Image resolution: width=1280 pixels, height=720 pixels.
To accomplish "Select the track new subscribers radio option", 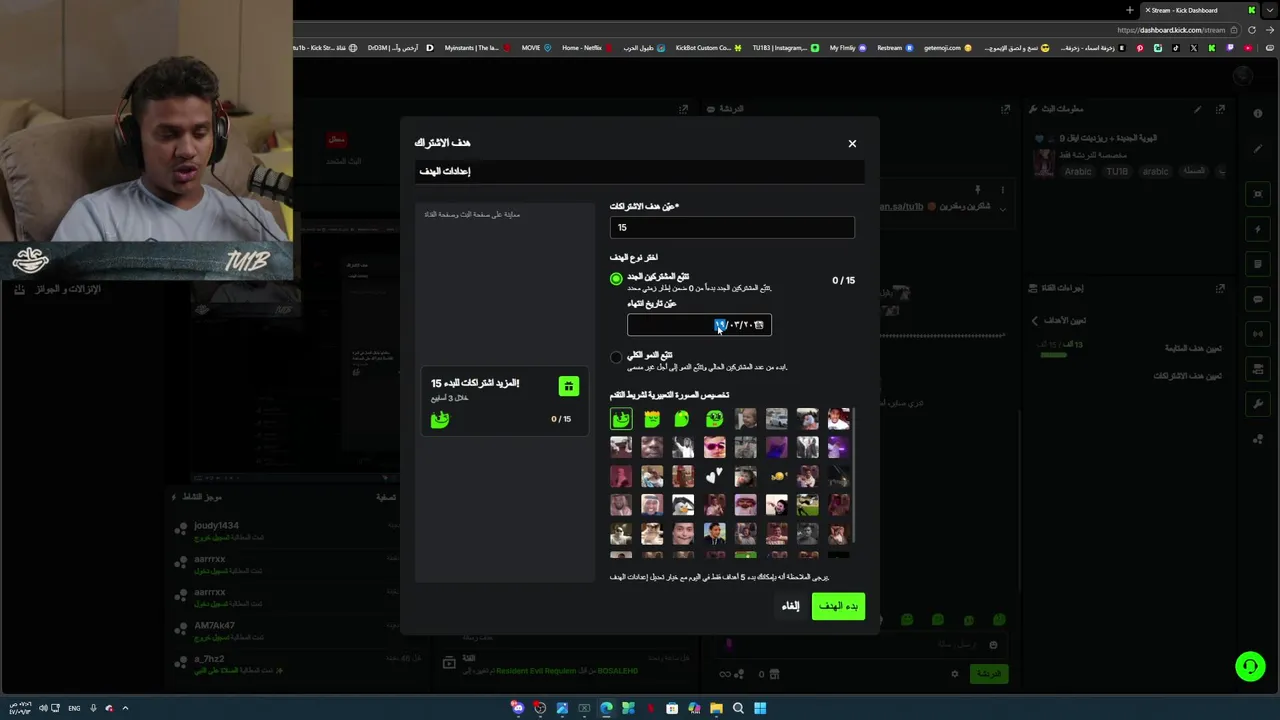I will tap(616, 279).
